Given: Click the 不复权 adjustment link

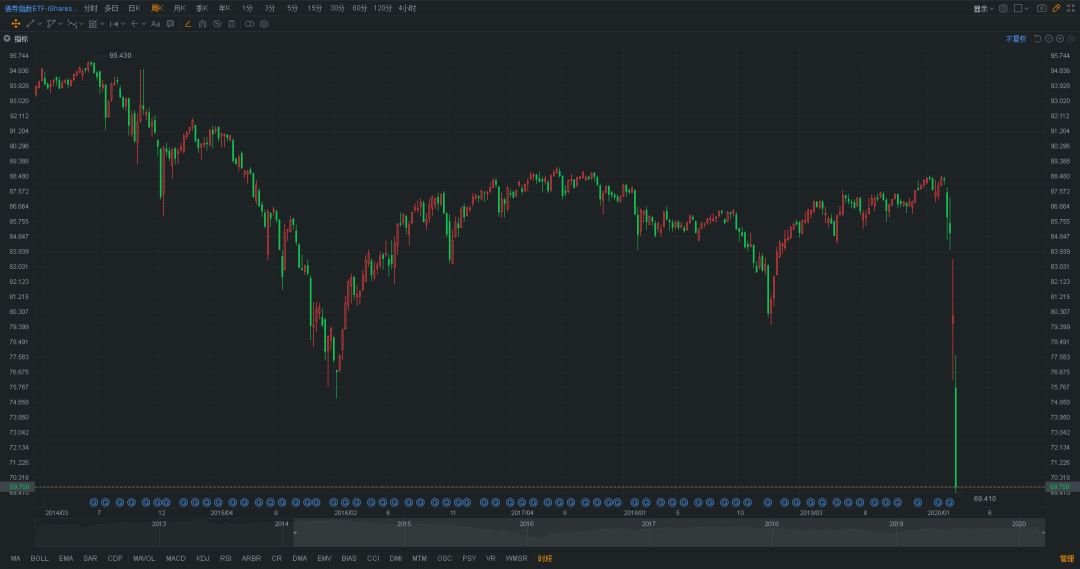Looking at the screenshot, I should coord(1016,38).
